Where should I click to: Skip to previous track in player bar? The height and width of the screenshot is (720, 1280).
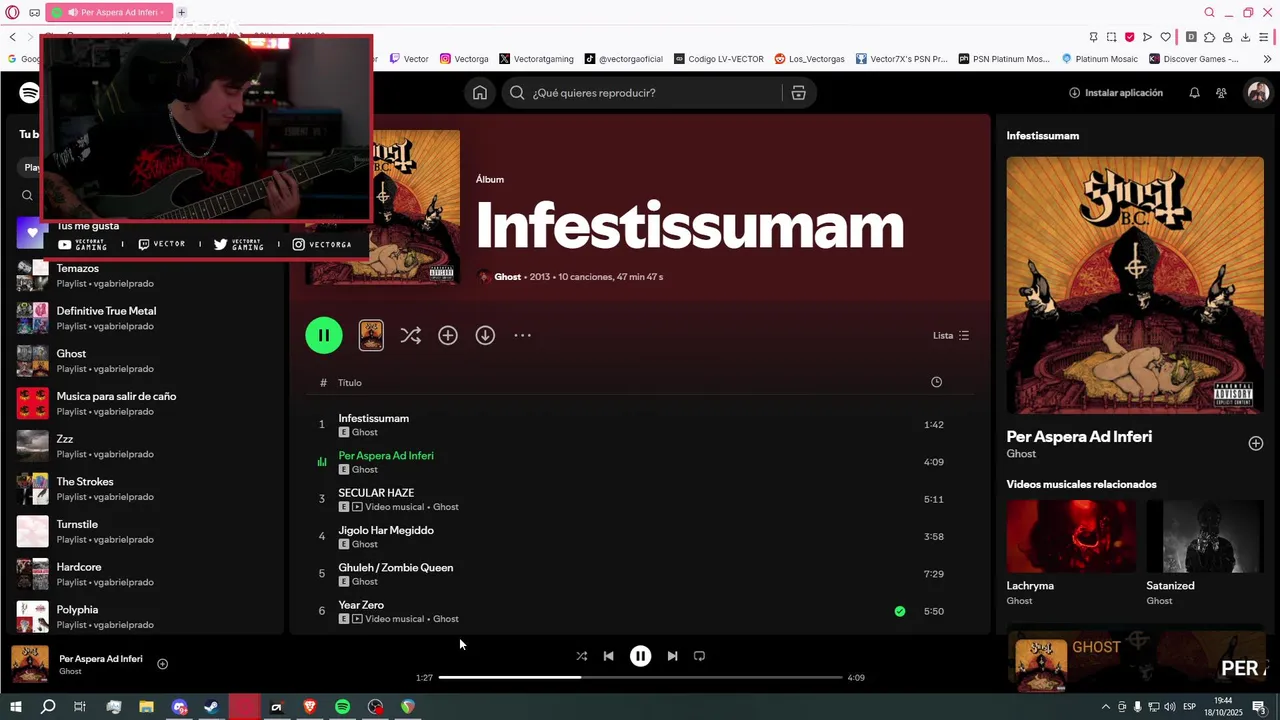coord(608,656)
